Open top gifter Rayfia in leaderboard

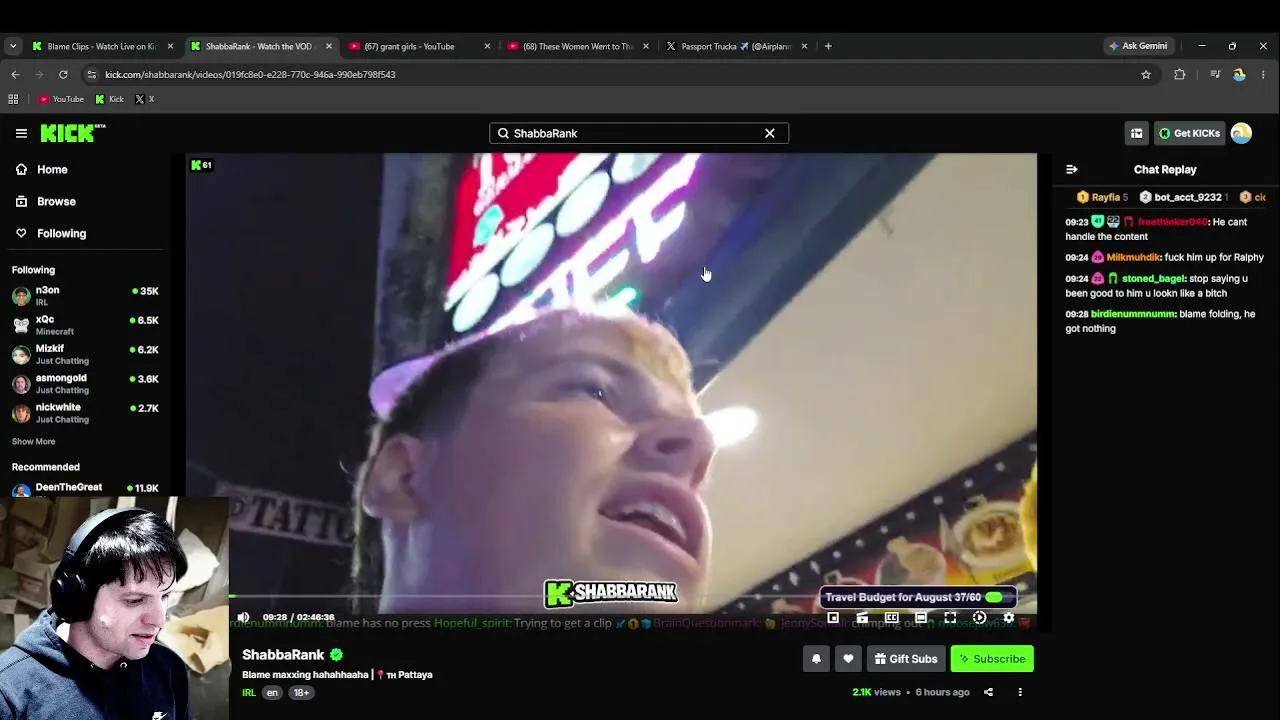coord(1102,198)
